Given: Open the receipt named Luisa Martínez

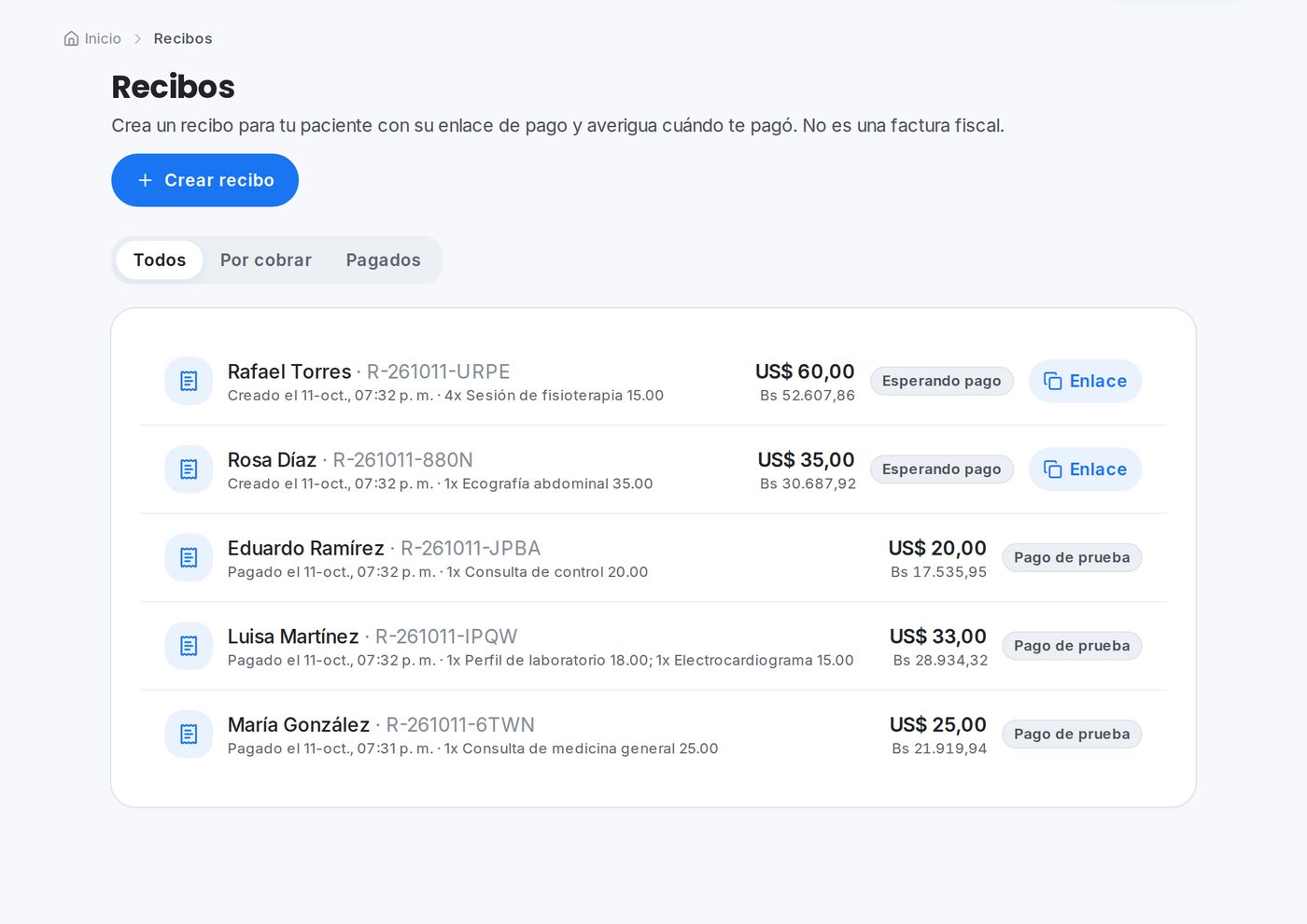Looking at the screenshot, I should pos(293,637).
